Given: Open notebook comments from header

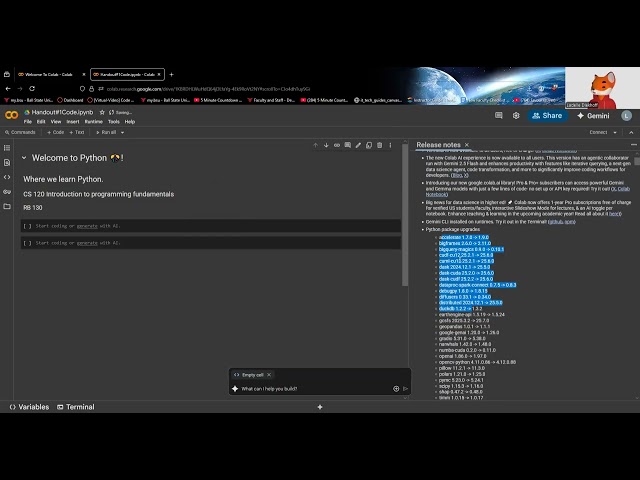Looking at the screenshot, I should pos(498,116).
